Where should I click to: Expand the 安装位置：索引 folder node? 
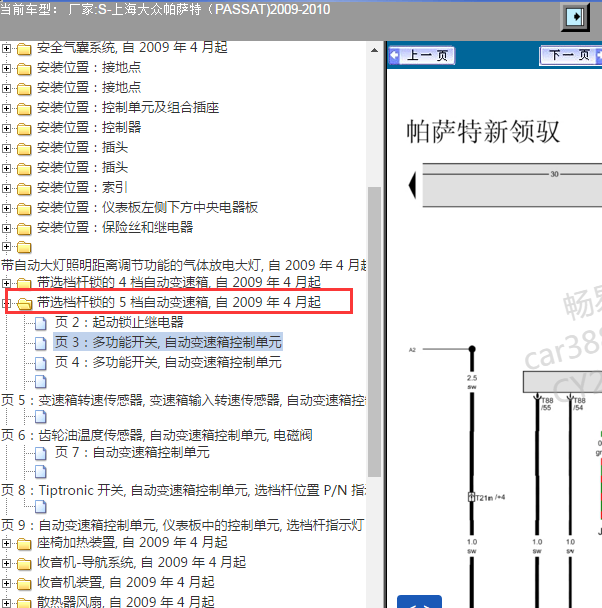[6, 188]
